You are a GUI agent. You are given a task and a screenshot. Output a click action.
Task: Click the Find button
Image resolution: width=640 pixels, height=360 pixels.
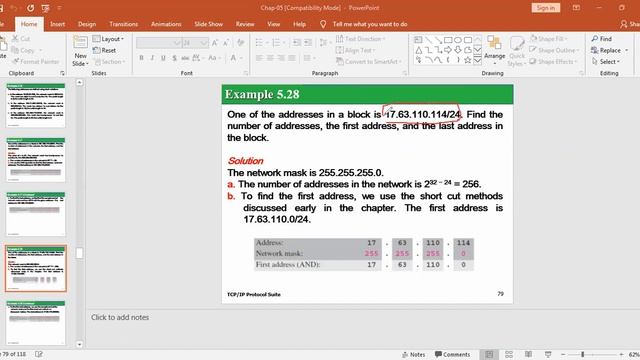pyautogui.click(x=602, y=39)
